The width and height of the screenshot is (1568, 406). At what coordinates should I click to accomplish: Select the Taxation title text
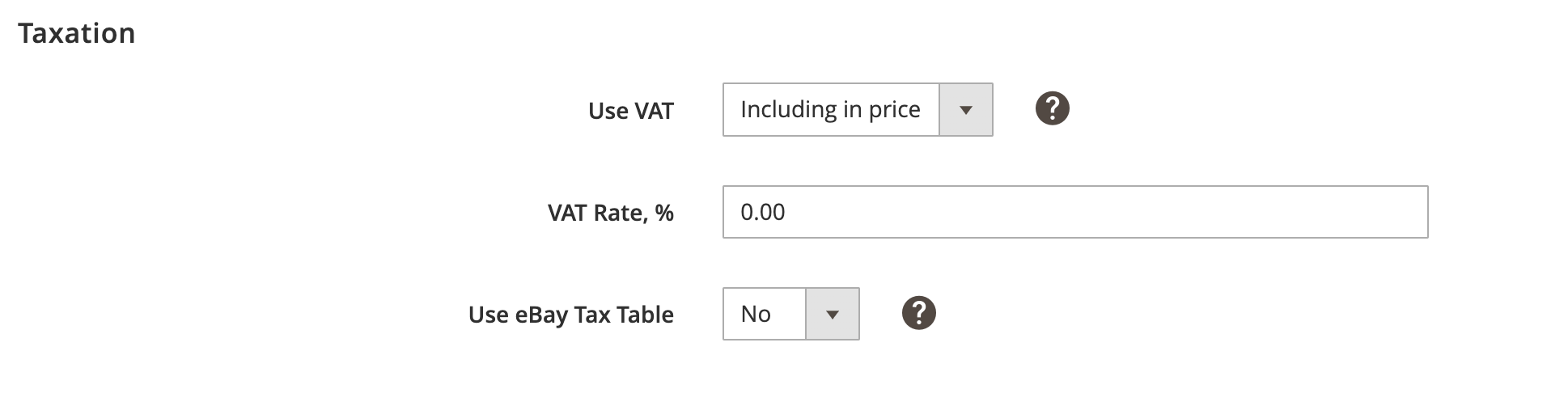coord(77,33)
